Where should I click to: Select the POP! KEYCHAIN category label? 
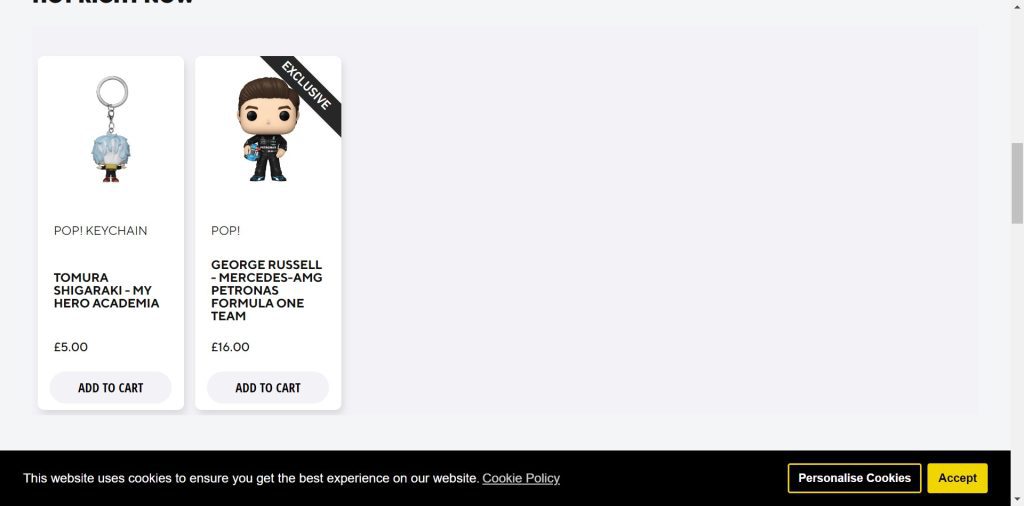(x=101, y=230)
